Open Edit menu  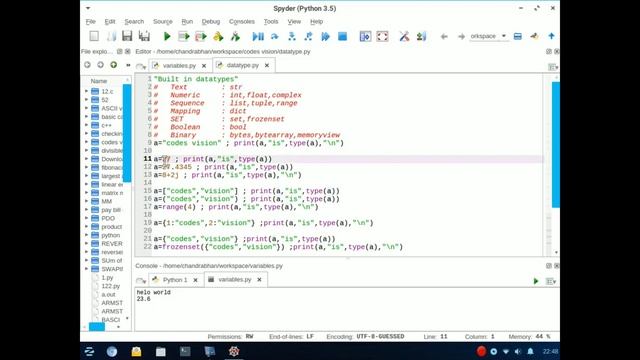[x=110, y=22]
